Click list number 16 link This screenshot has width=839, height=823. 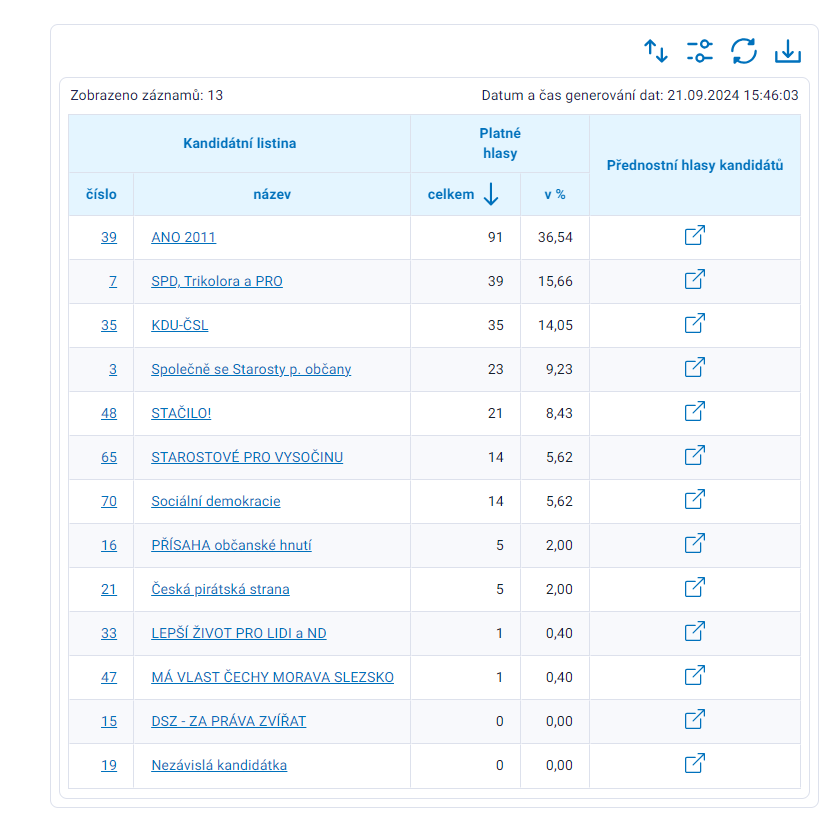tap(109, 545)
